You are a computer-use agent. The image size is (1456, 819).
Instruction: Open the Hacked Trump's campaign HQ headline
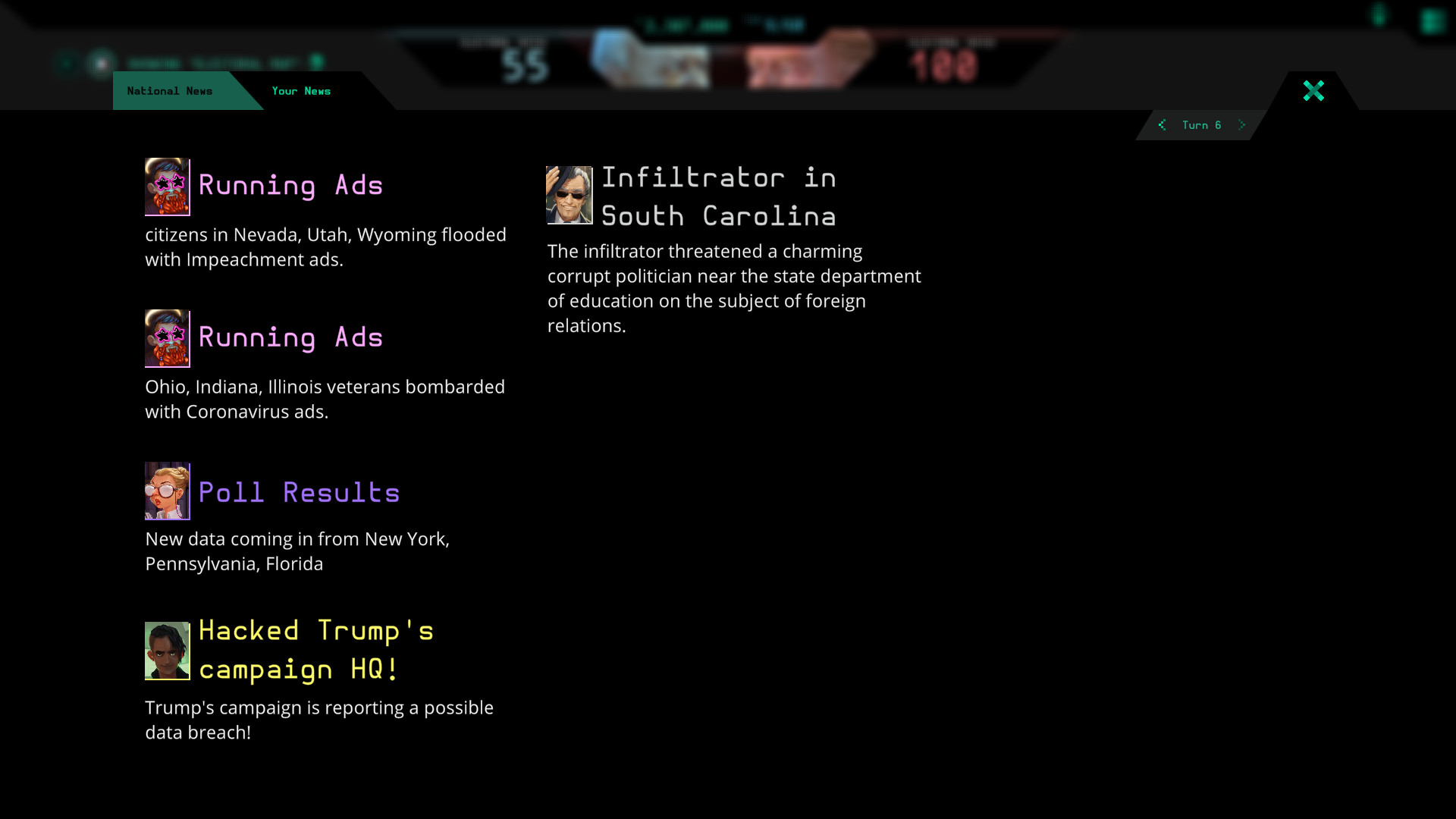coord(316,650)
